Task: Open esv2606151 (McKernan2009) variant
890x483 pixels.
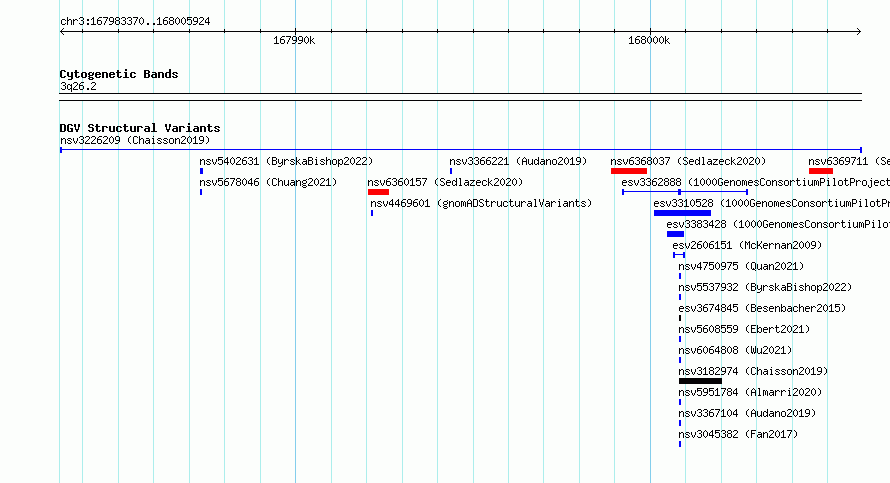Action: 747,245
